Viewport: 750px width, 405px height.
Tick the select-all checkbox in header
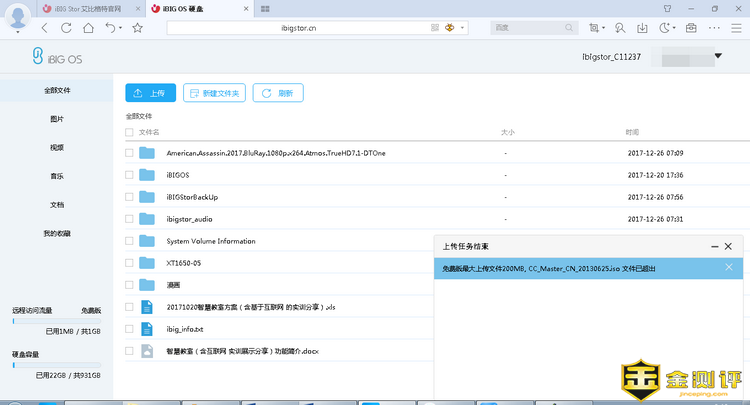click(129, 132)
